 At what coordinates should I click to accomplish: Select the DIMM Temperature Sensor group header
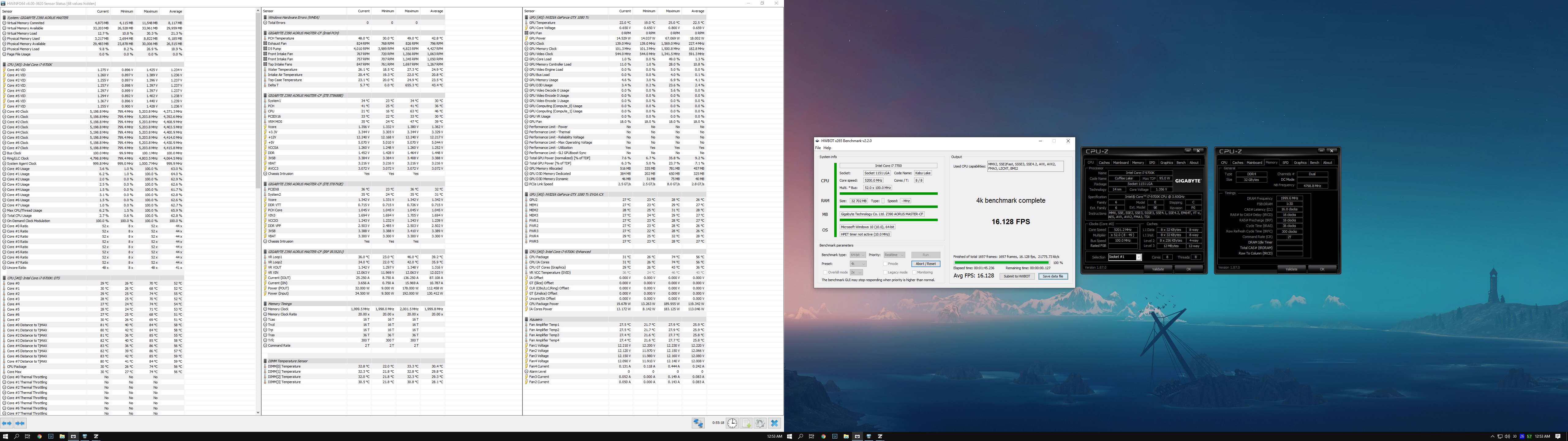click(354, 361)
